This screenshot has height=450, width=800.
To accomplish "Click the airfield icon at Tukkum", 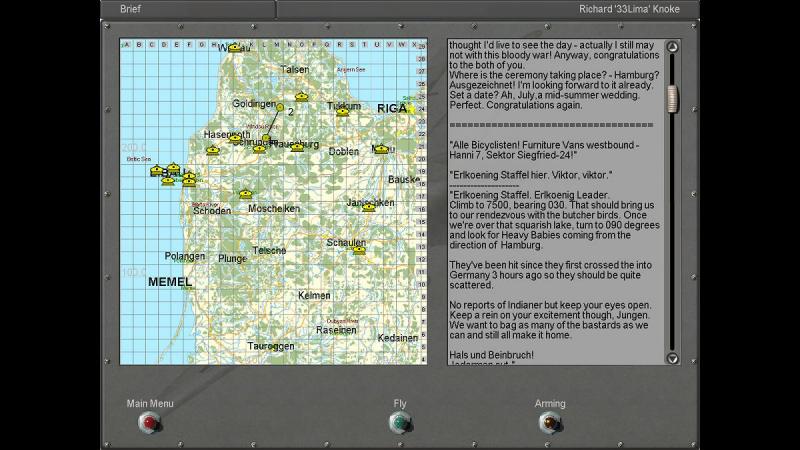I will (342, 111).
